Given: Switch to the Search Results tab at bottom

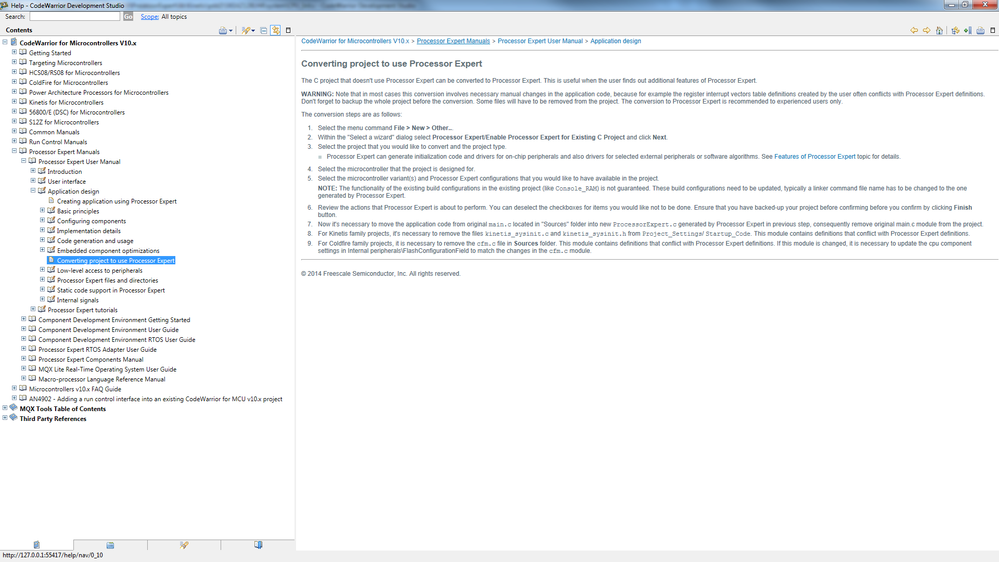Looking at the screenshot, I should click(x=184, y=545).
